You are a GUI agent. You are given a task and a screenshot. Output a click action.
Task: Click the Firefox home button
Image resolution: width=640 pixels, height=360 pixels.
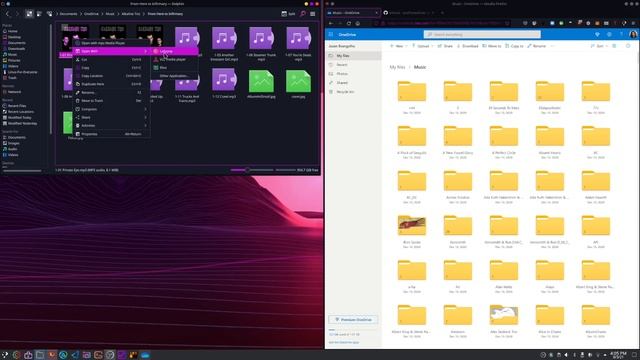tap(358, 24)
